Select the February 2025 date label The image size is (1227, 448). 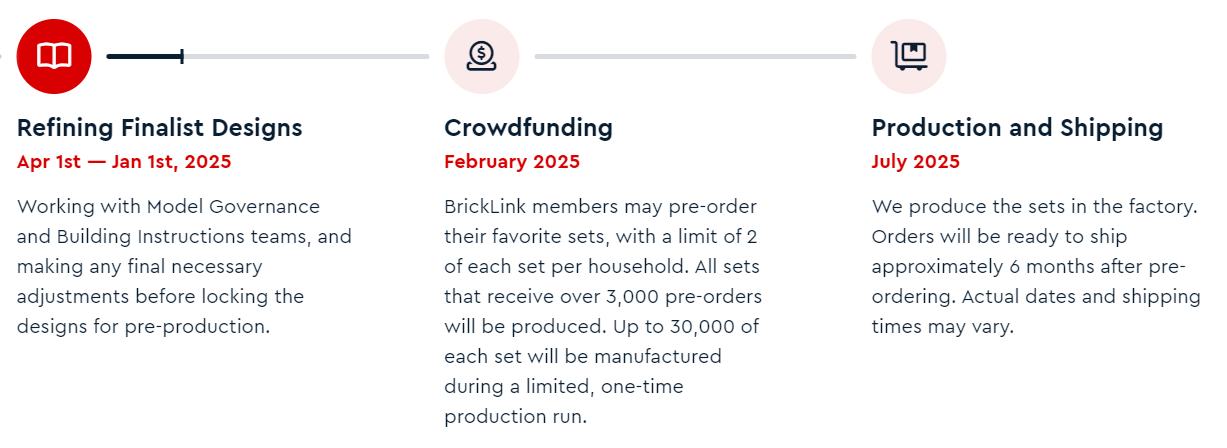click(512, 161)
